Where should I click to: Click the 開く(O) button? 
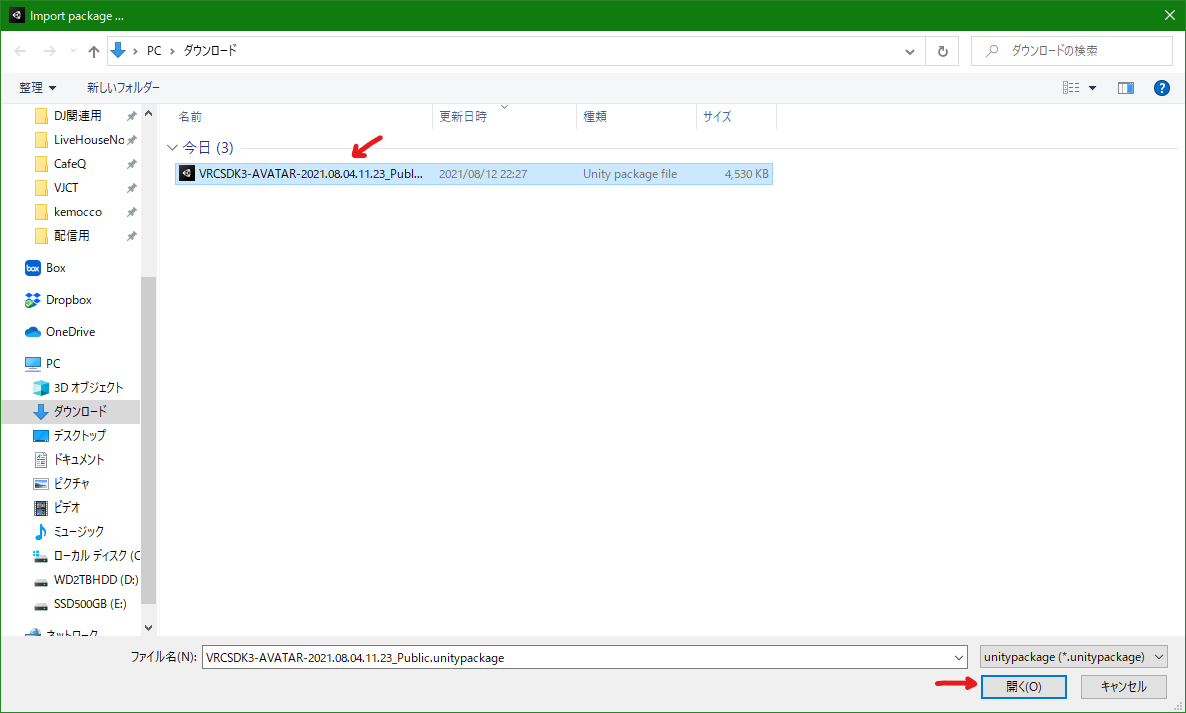tap(1023, 687)
